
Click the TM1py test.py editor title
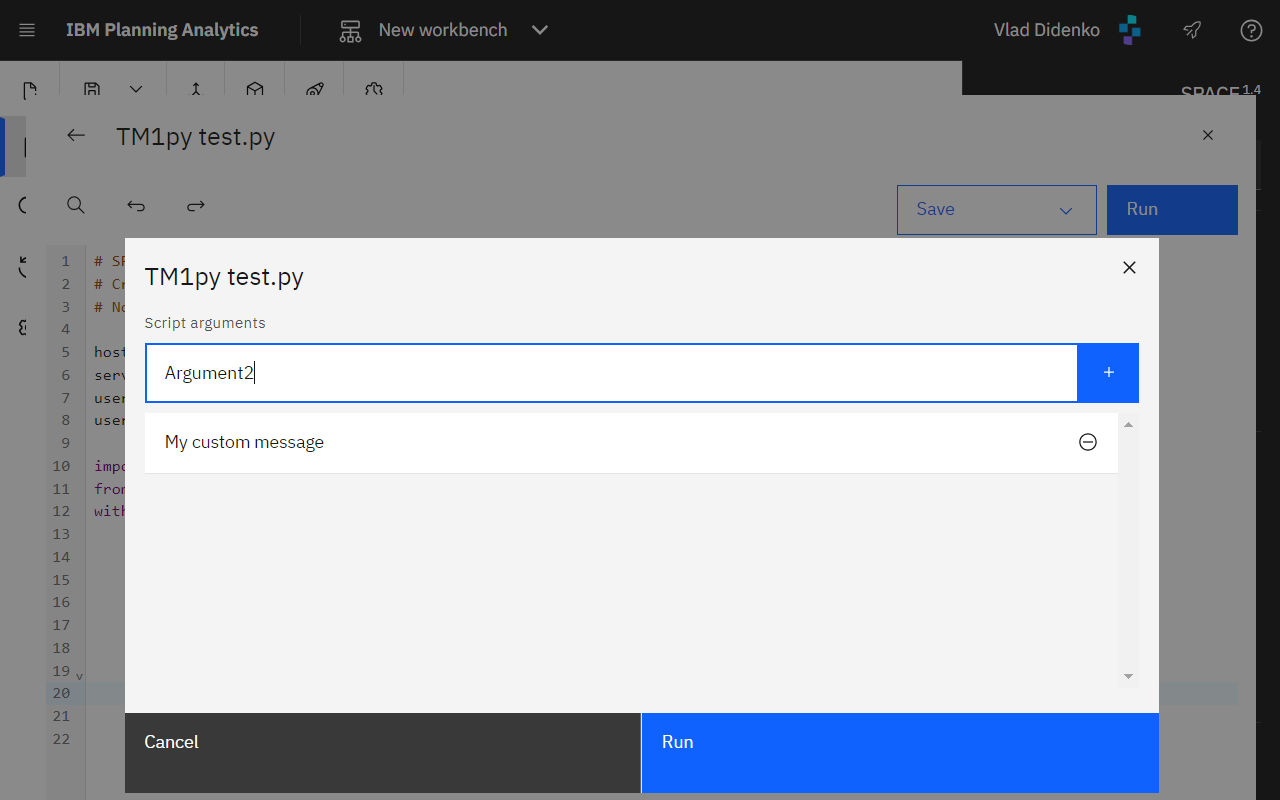pyautogui.click(x=195, y=136)
